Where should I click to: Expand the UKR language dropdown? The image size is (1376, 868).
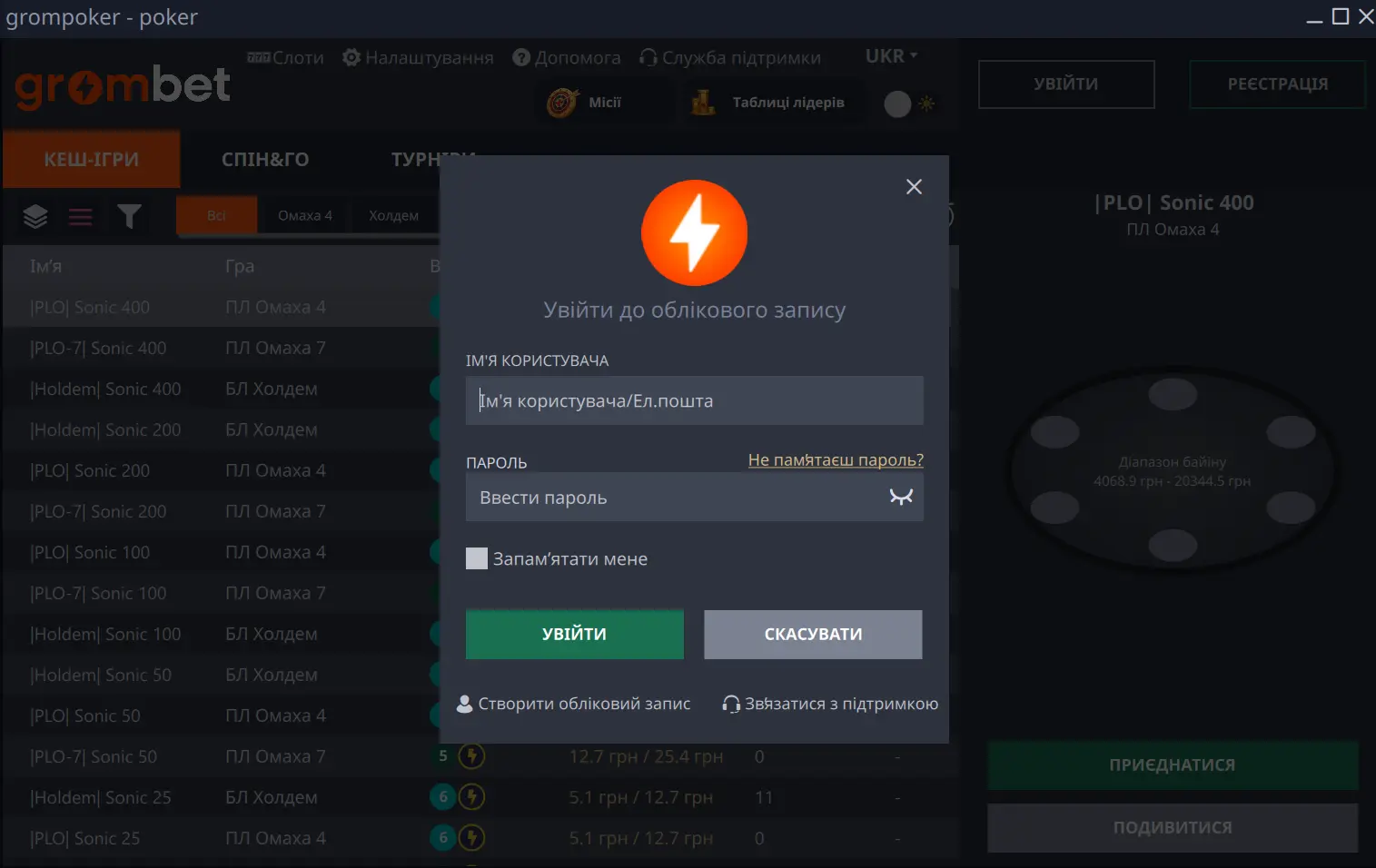click(891, 56)
